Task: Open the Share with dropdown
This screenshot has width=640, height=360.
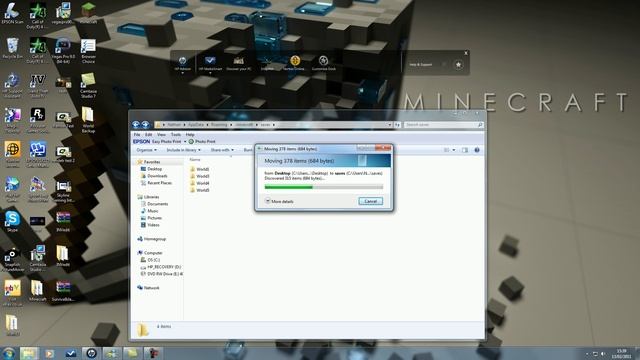Action: (x=222, y=150)
